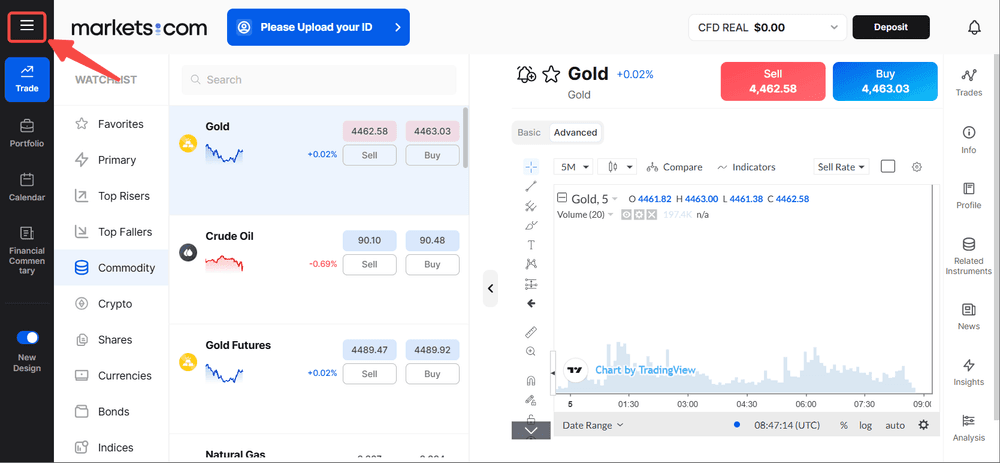
Task: Expand the drawing toolbar down chevron
Action: click(x=531, y=430)
